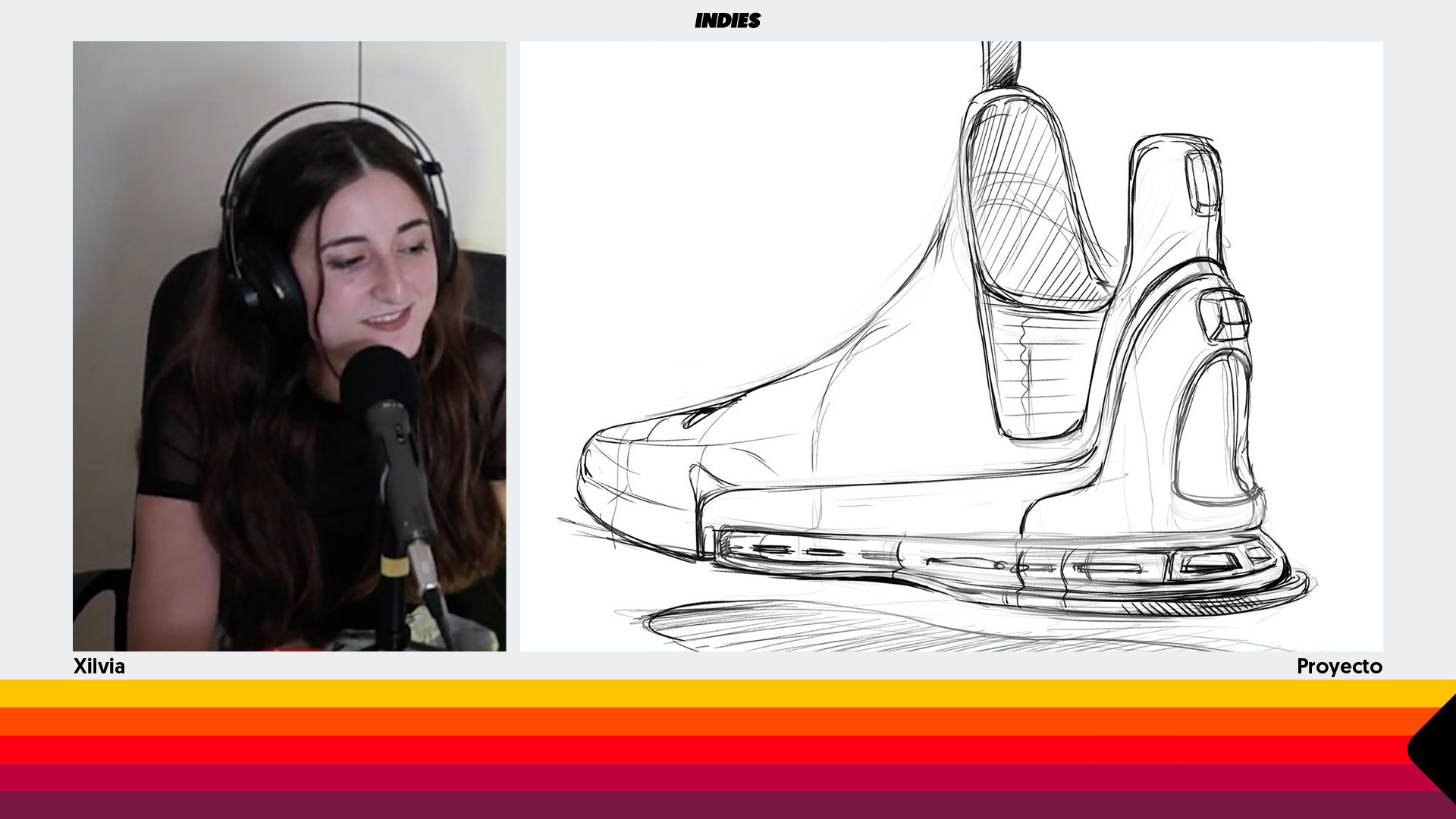Open the shoe sketch project image
The height and width of the screenshot is (819, 1456).
951,346
